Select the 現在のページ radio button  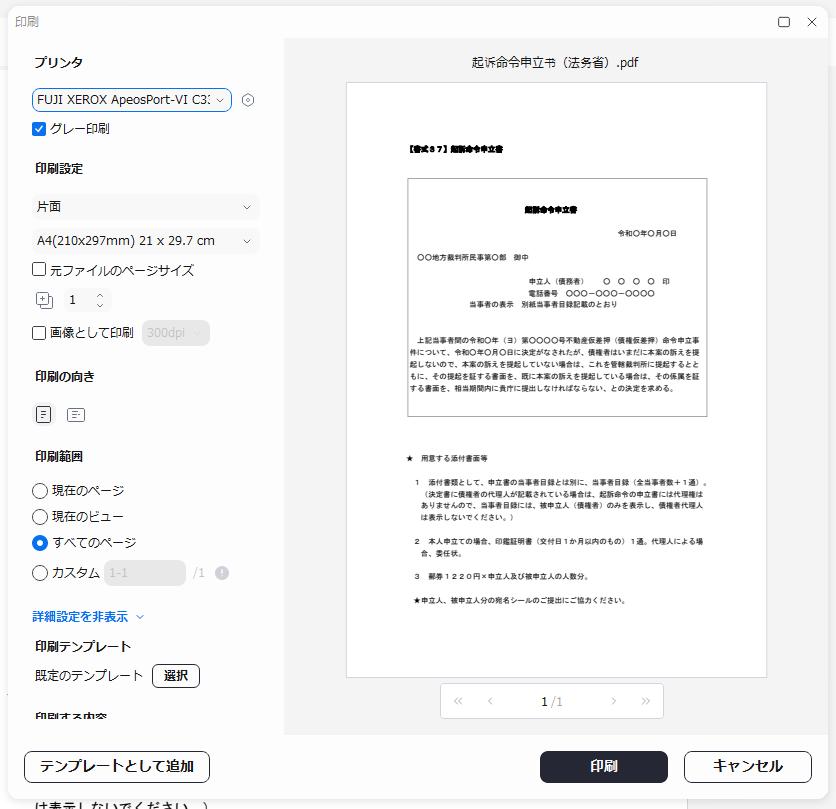tap(40, 490)
